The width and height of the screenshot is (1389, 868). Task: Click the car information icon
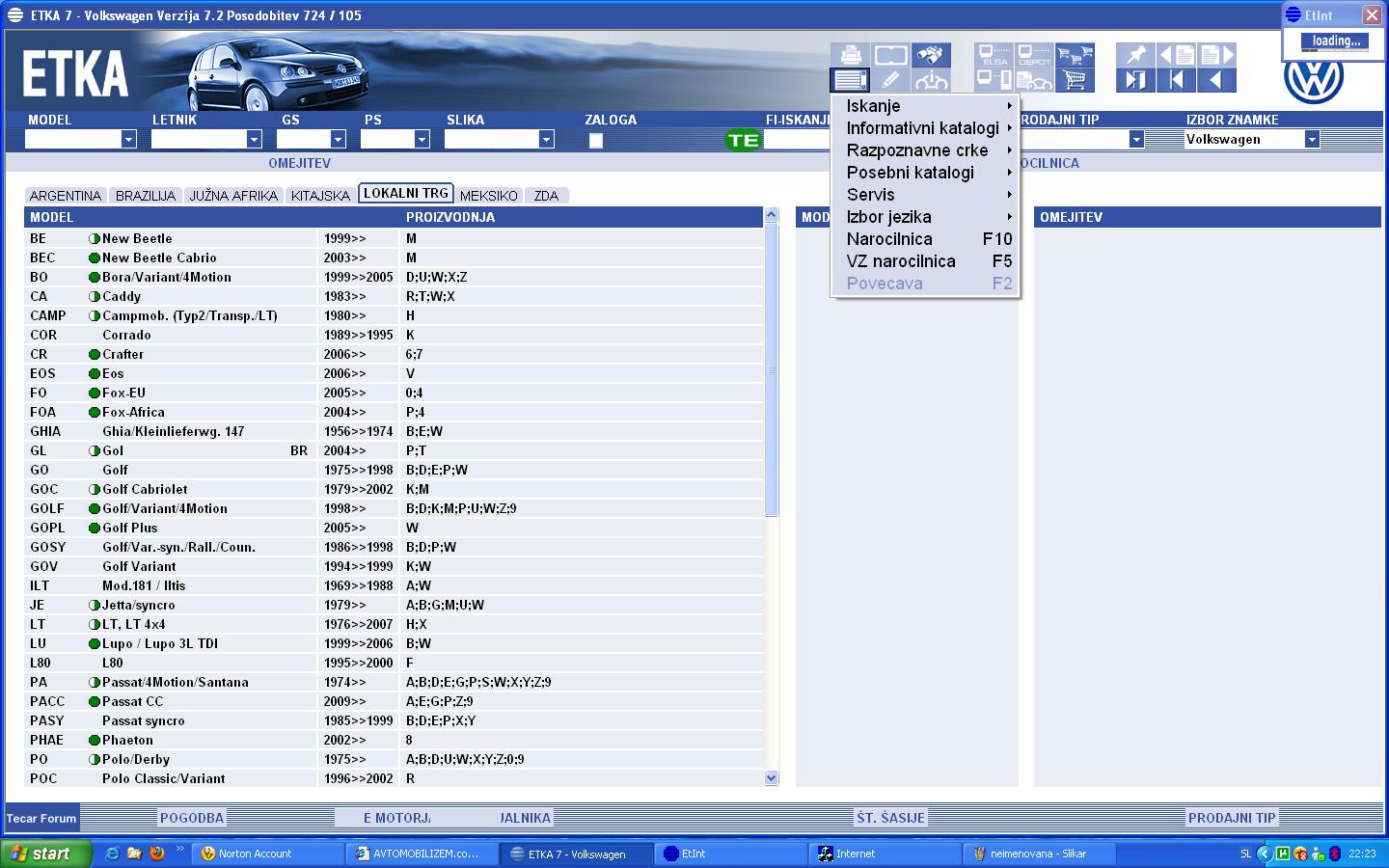pyautogui.click(x=931, y=80)
